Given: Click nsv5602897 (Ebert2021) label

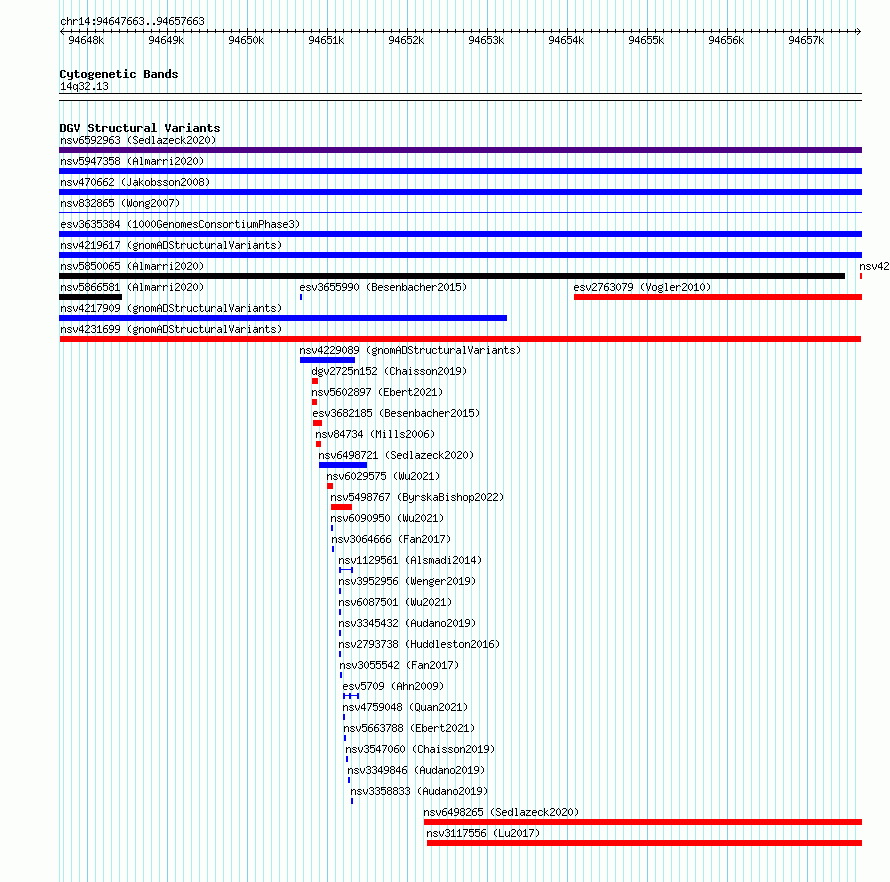Looking at the screenshot, I should [377, 392].
